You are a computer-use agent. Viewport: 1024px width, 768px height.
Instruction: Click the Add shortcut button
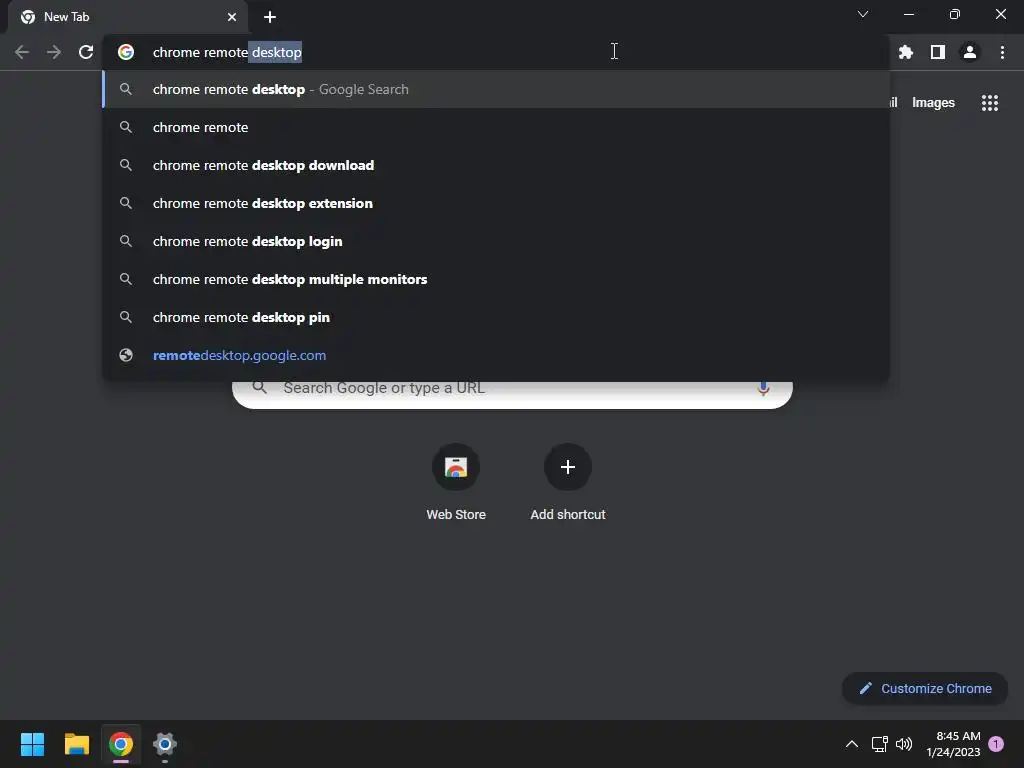[568, 483]
